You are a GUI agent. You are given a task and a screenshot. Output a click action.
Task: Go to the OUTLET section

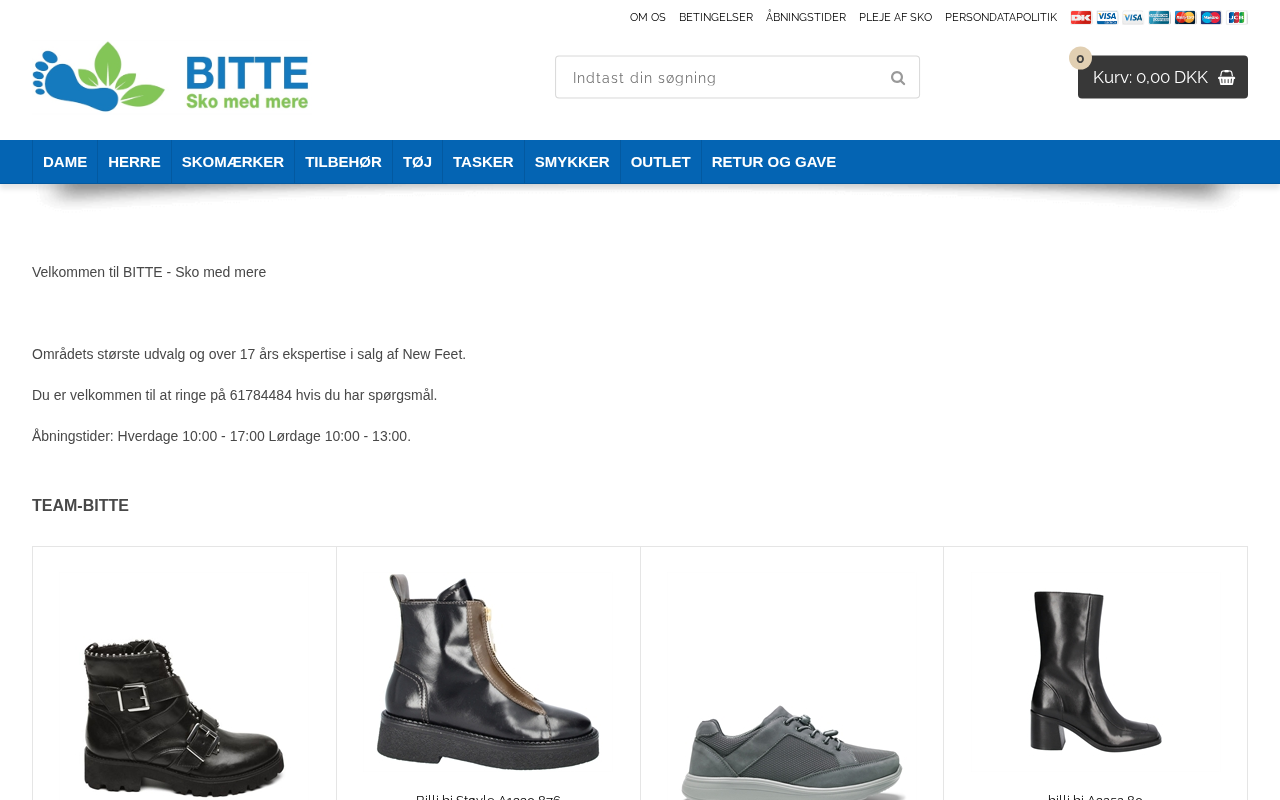click(660, 162)
